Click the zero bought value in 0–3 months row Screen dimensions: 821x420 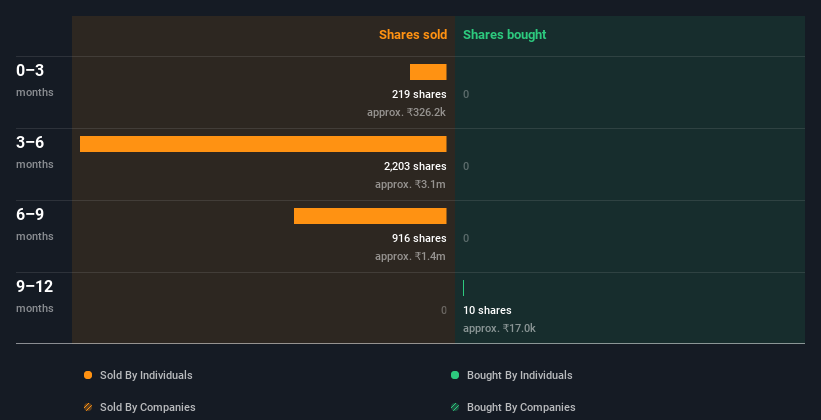click(x=466, y=94)
